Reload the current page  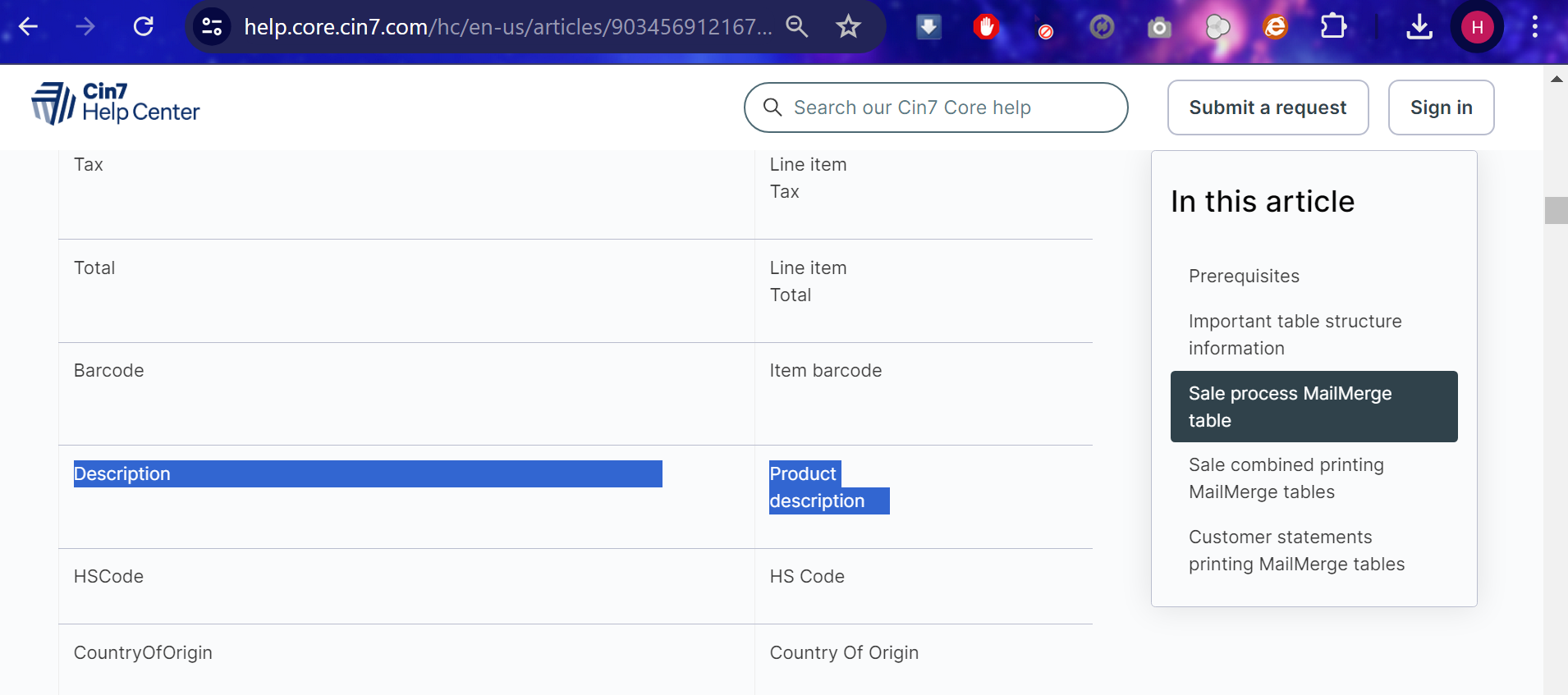144,27
